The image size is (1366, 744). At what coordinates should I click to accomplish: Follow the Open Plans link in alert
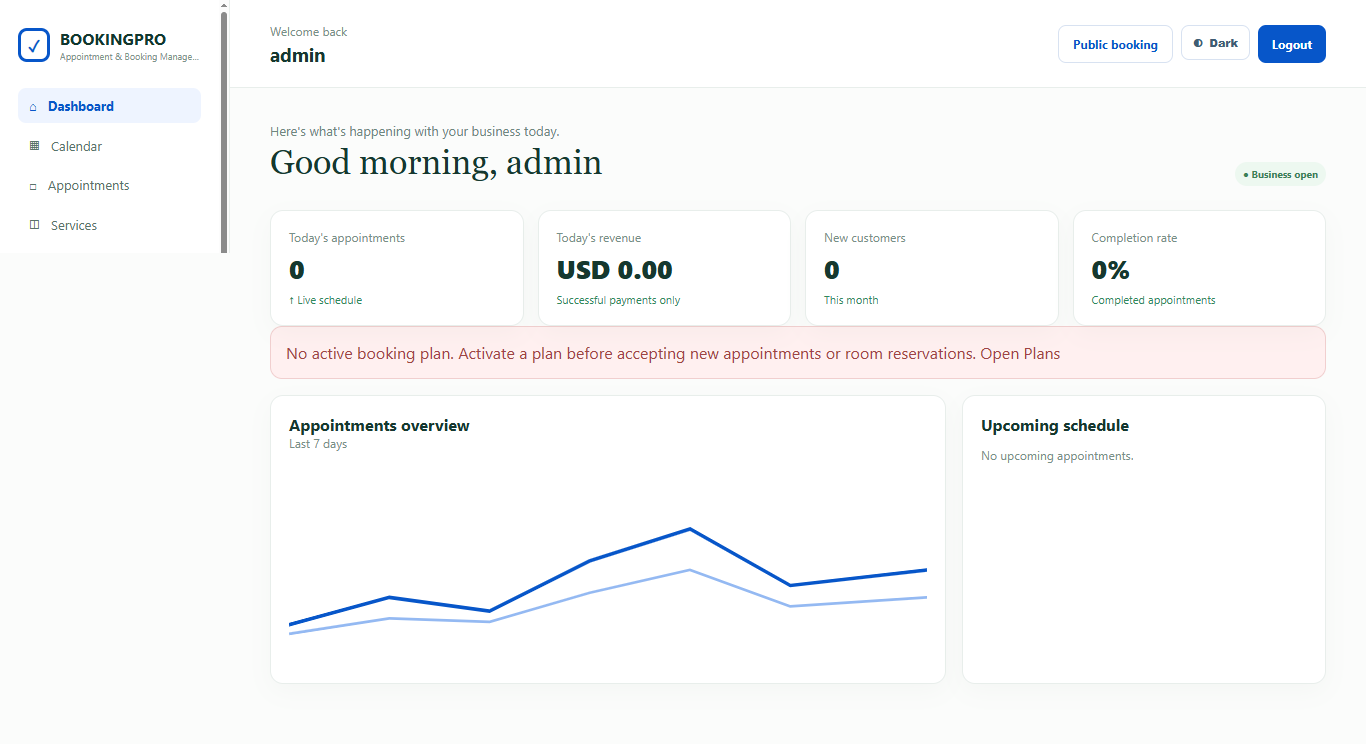click(x=1020, y=353)
